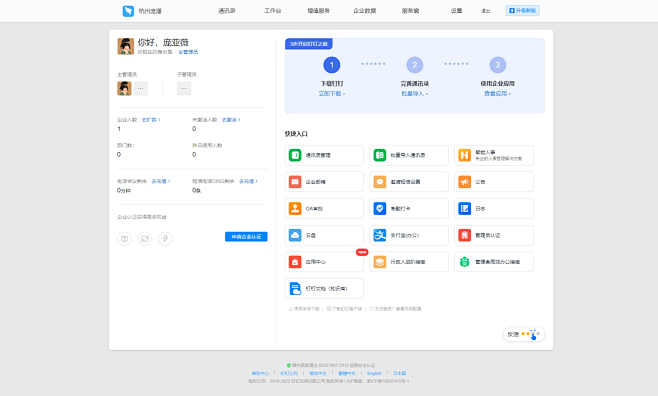Click 去充值 beside 短信电话DING剩余
658x396 pixels.
248,181
